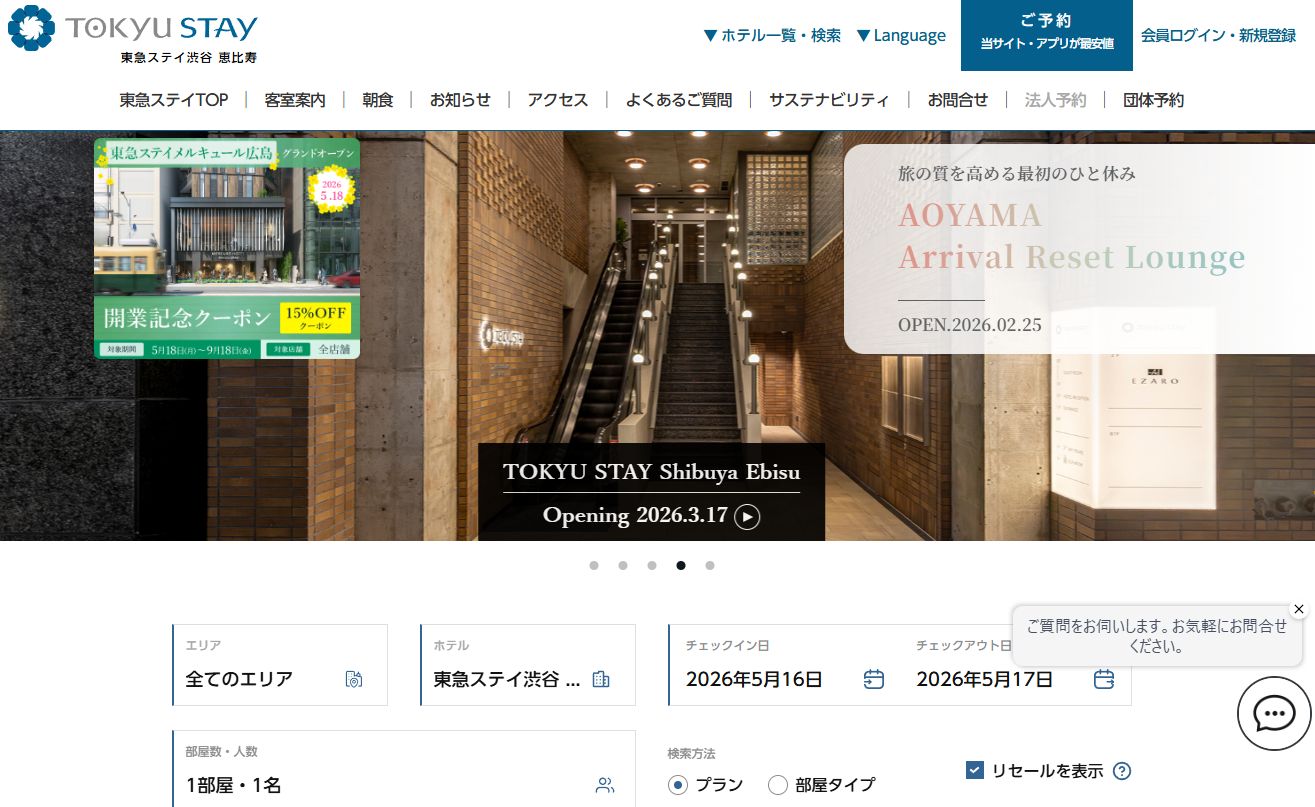Go to first carousel slide dot

[x=594, y=565]
